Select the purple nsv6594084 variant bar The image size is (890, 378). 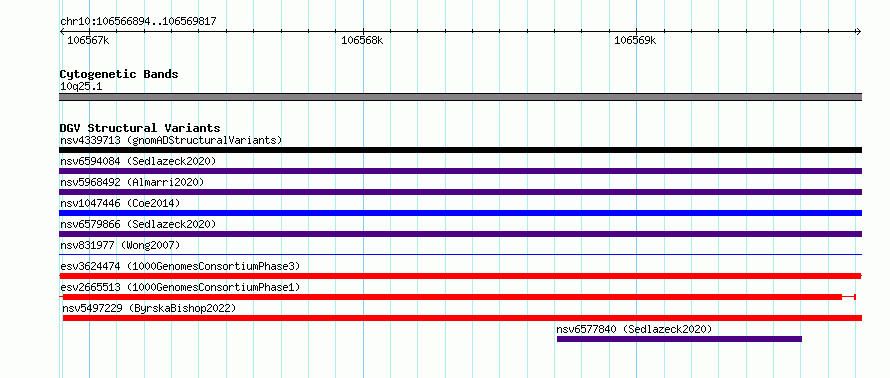(460, 171)
